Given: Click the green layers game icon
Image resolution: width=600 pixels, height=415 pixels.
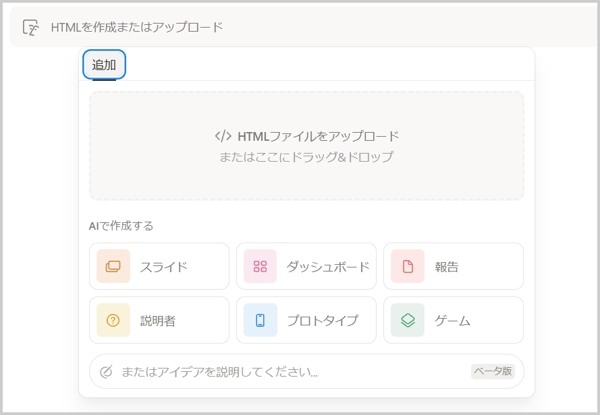Looking at the screenshot, I should [408, 320].
